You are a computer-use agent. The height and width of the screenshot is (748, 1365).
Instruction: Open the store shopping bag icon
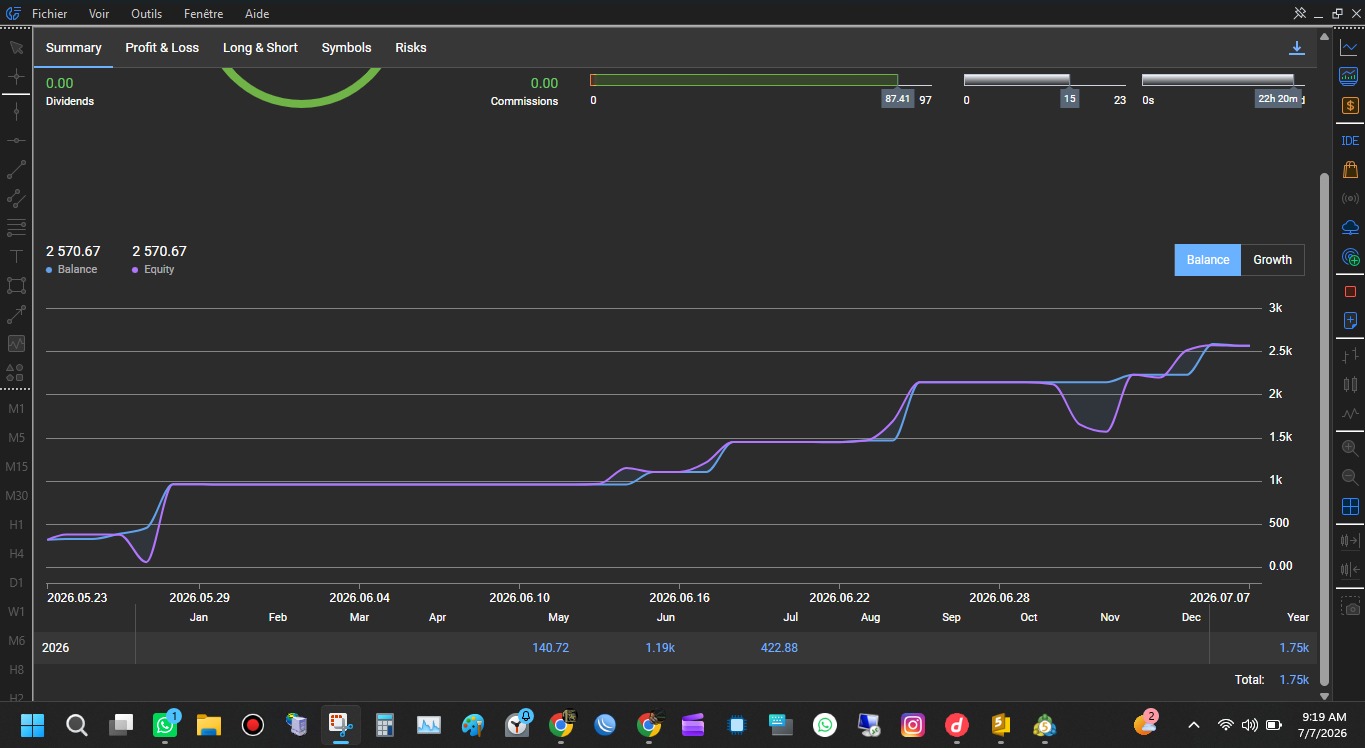(x=1350, y=170)
